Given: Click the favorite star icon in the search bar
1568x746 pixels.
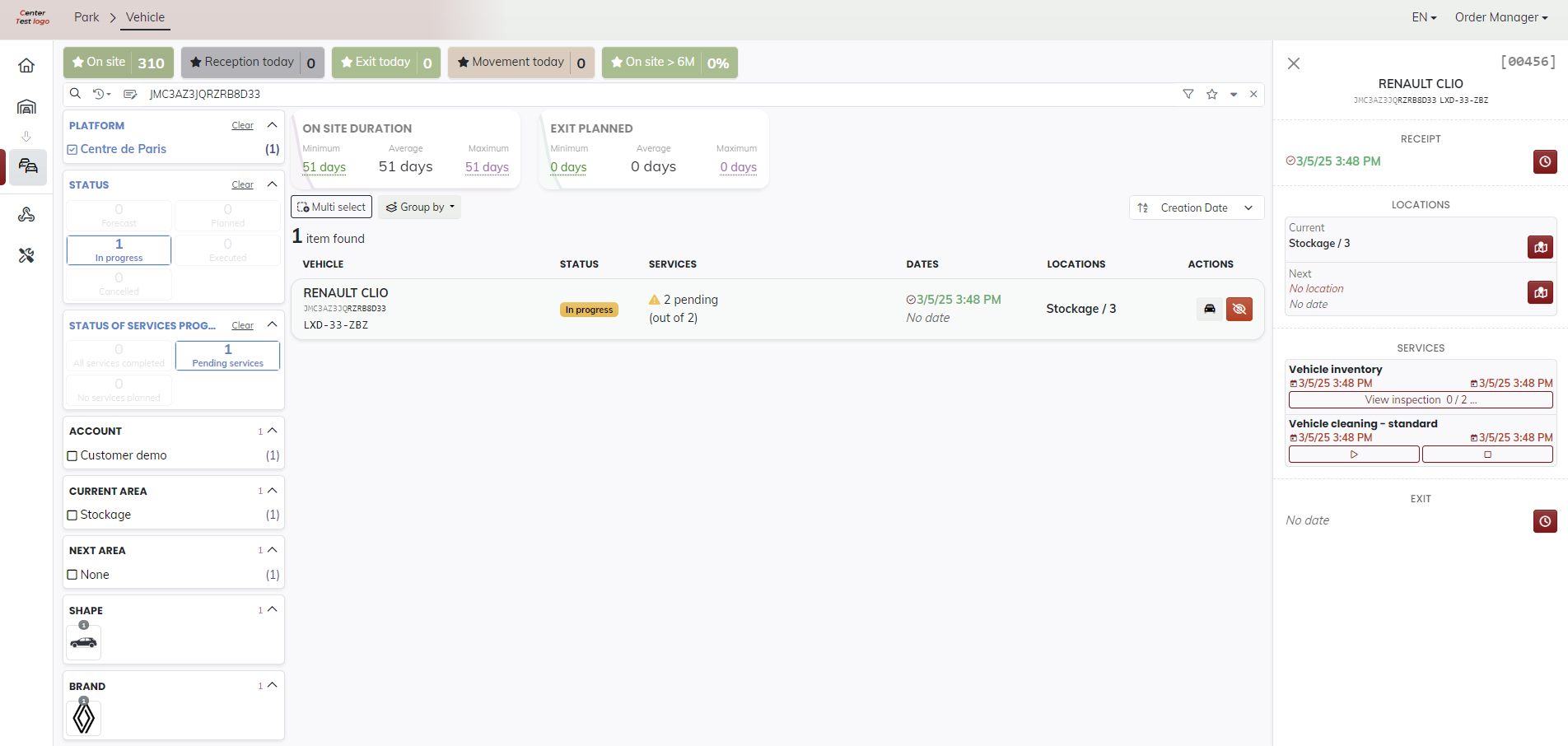Looking at the screenshot, I should click(1211, 94).
